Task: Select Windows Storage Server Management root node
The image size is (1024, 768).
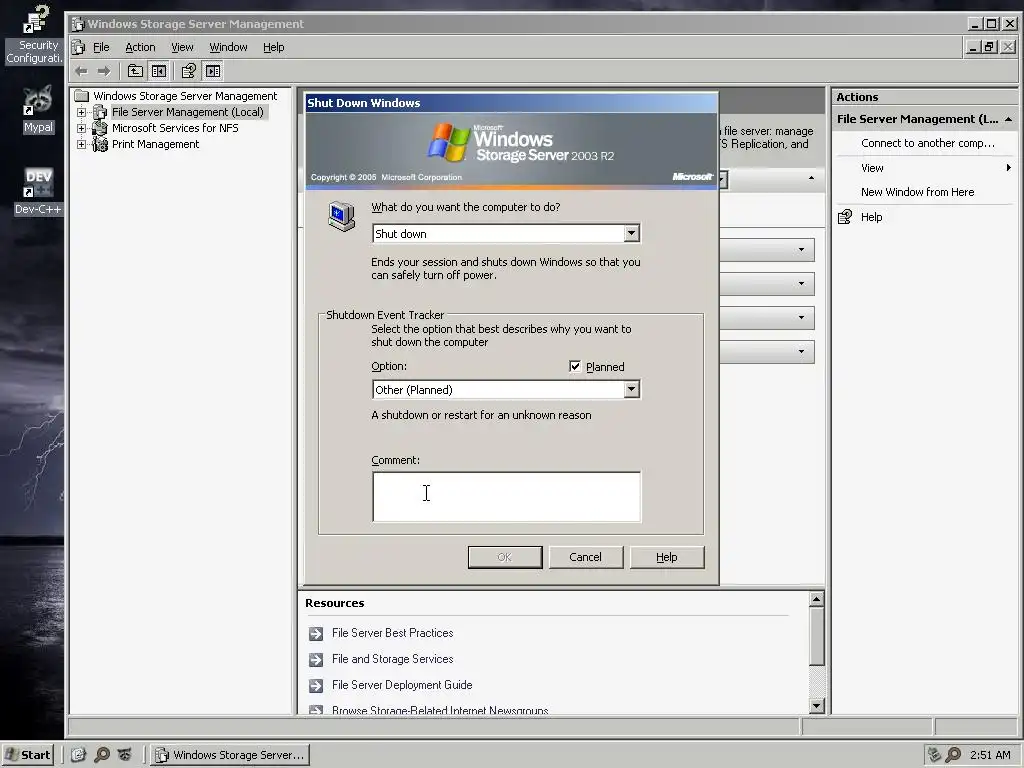Action: 185,96
